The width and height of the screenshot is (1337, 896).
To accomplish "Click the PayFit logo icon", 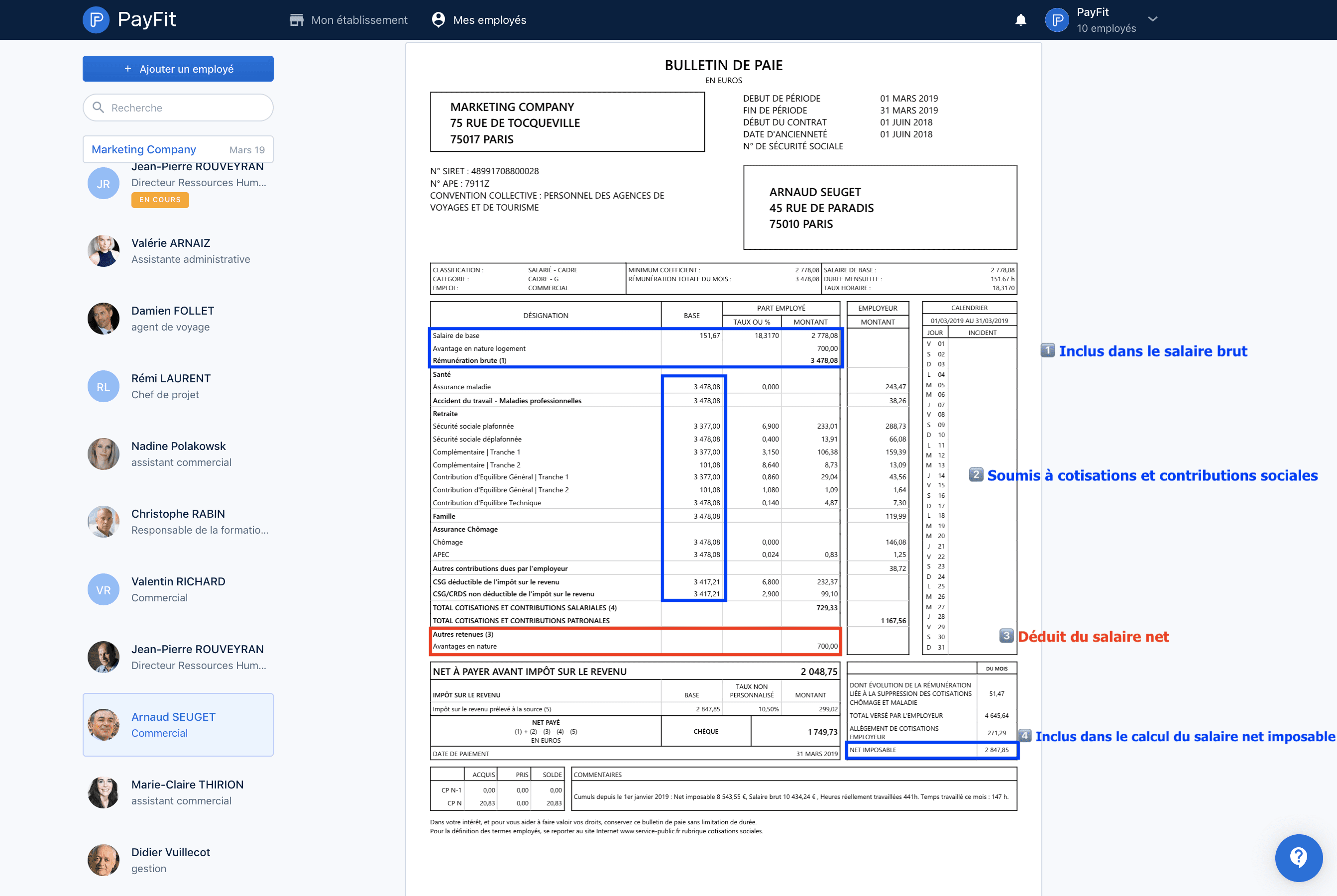I will click(96, 20).
